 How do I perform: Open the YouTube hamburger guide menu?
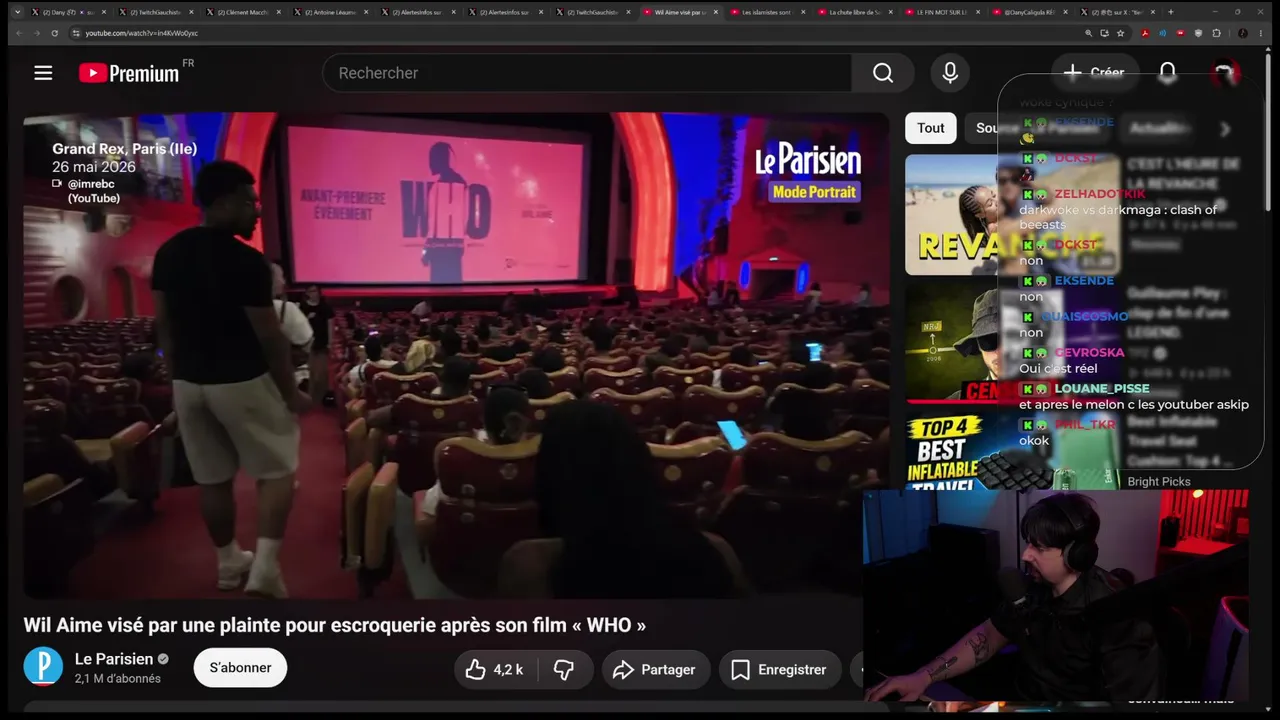pos(43,73)
